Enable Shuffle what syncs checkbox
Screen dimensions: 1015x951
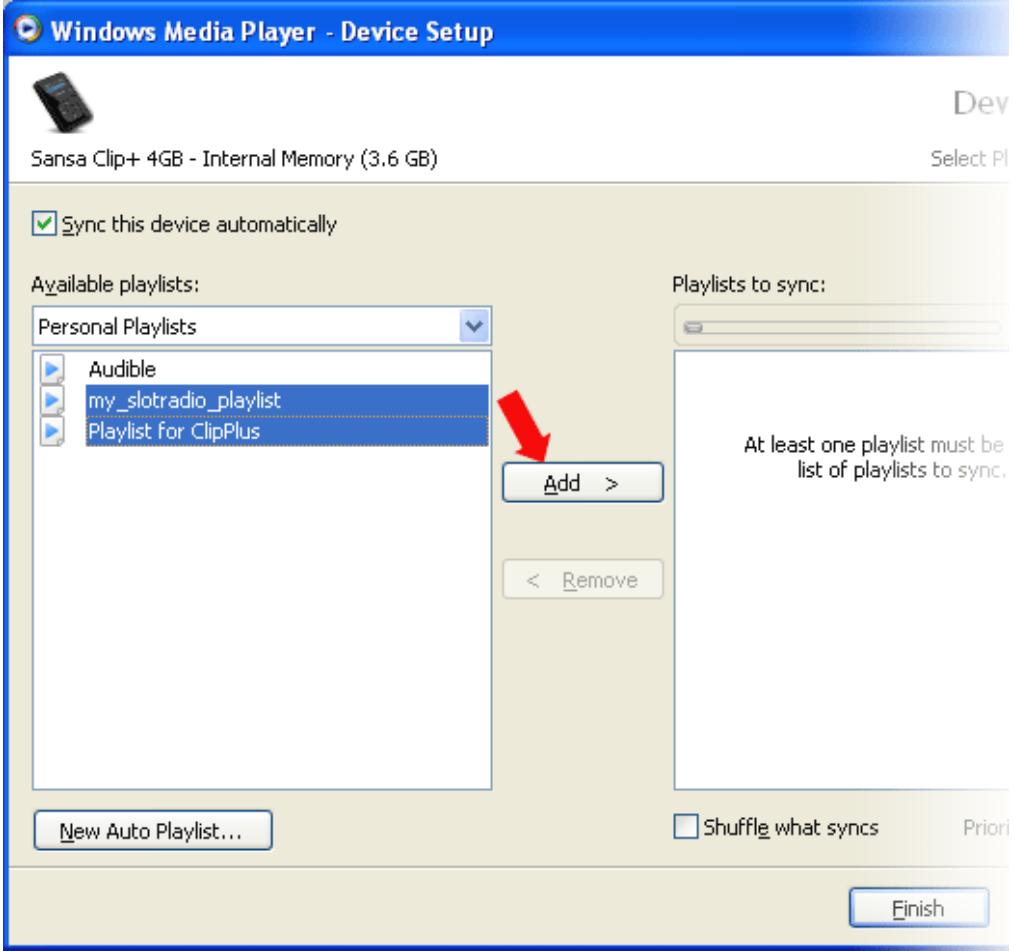[686, 827]
